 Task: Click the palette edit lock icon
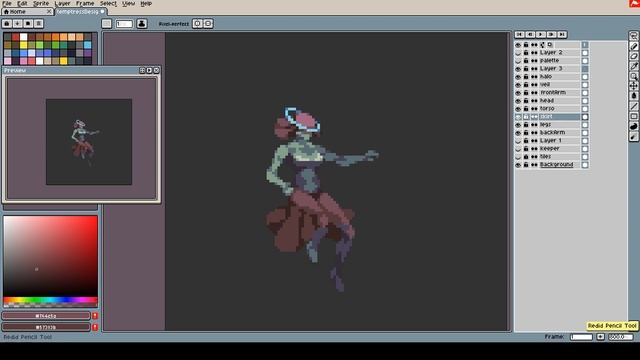pyautogui.click(x=7, y=24)
